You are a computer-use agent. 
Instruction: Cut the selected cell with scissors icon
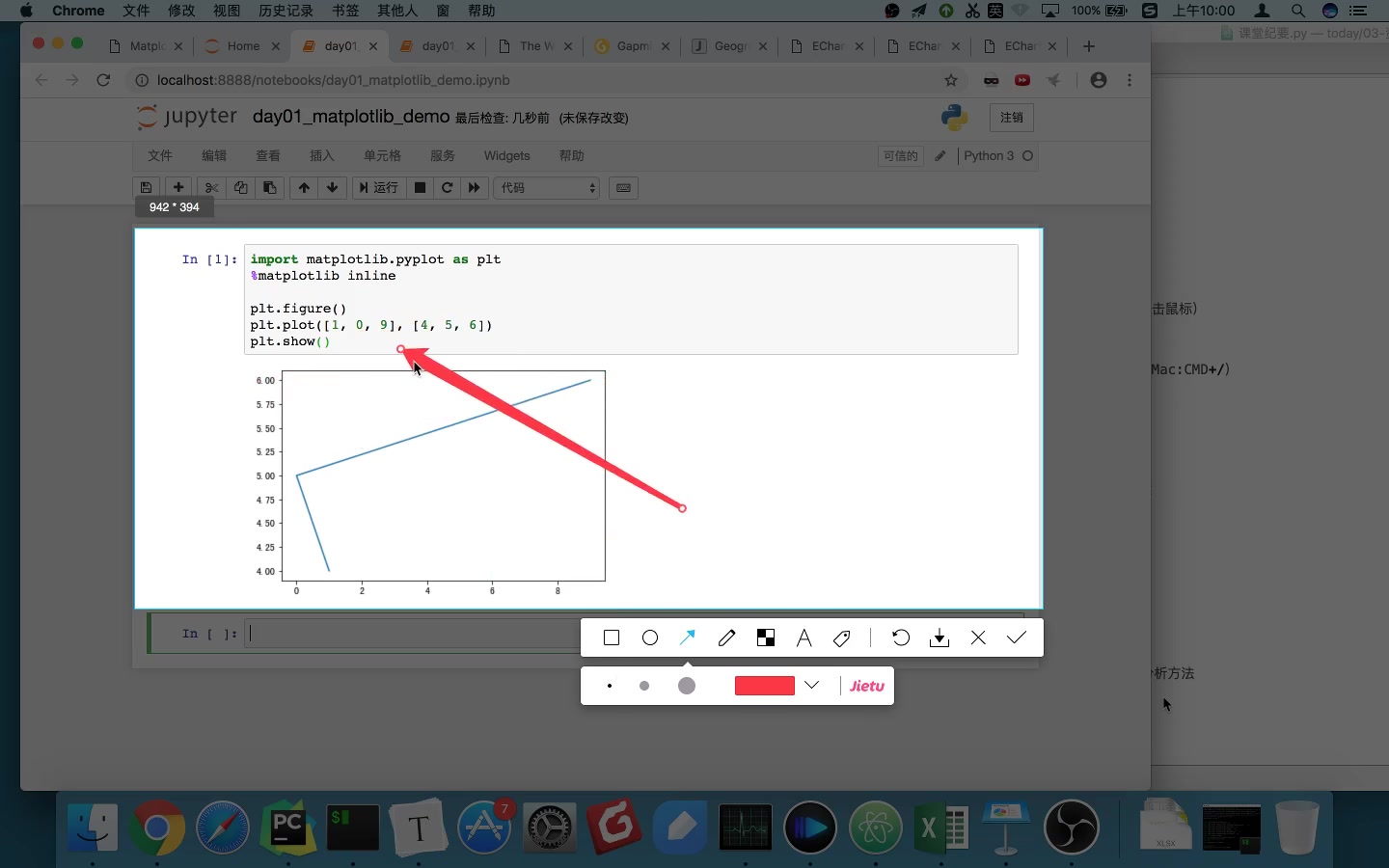211,188
